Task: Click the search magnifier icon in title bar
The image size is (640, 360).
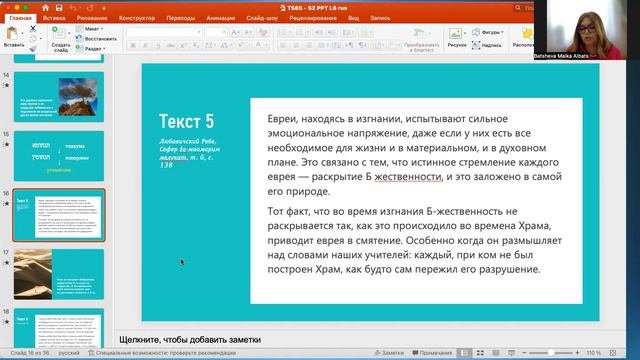Action: (518, 8)
